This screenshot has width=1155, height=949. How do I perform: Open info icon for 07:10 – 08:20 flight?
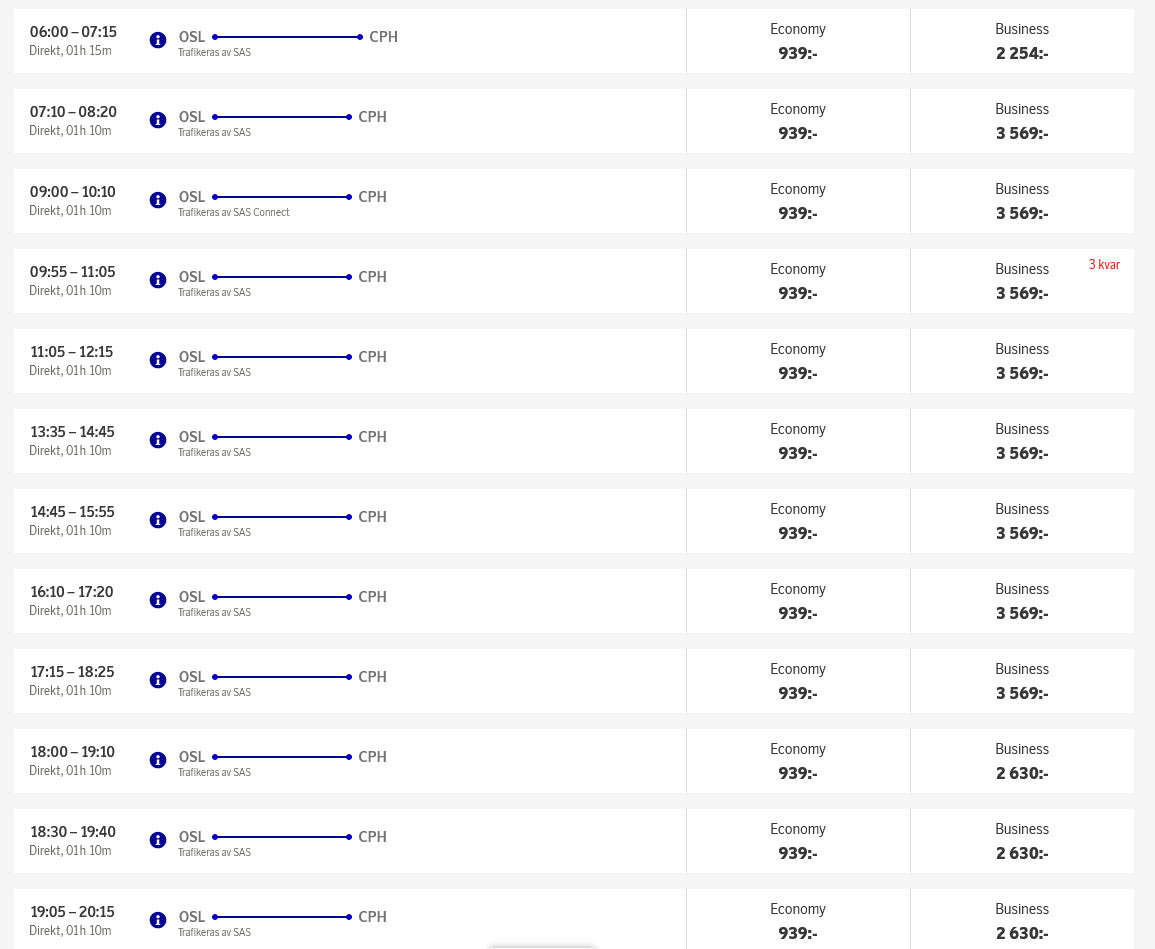tap(158, 120)
